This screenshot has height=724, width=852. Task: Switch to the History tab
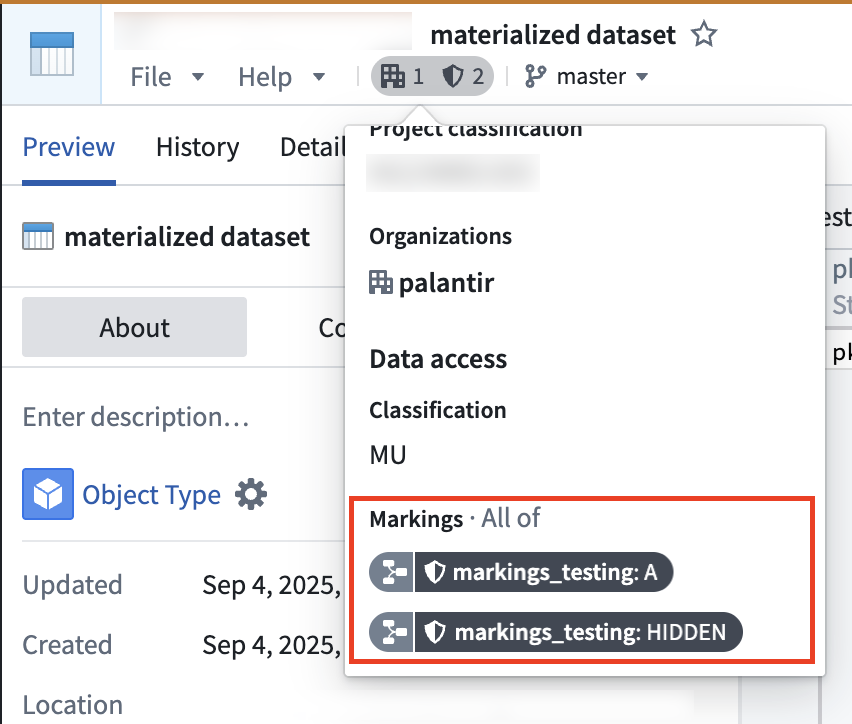[x=198, y=147]
